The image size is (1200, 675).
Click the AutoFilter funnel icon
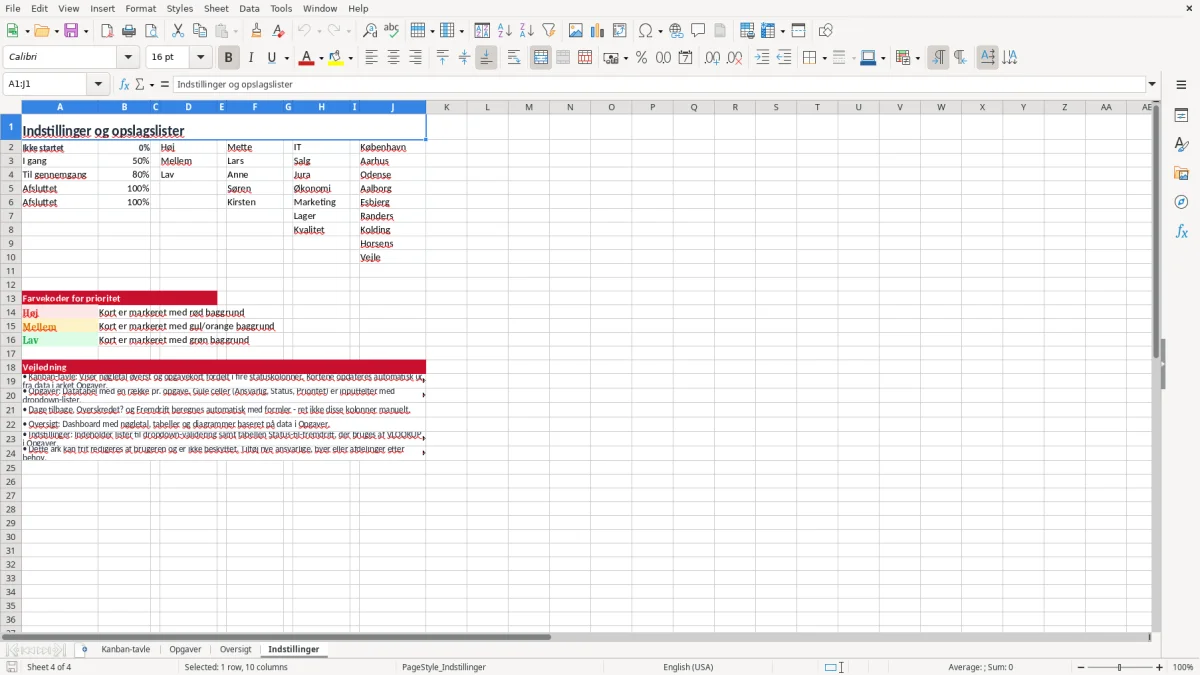[x=549, y=31]
